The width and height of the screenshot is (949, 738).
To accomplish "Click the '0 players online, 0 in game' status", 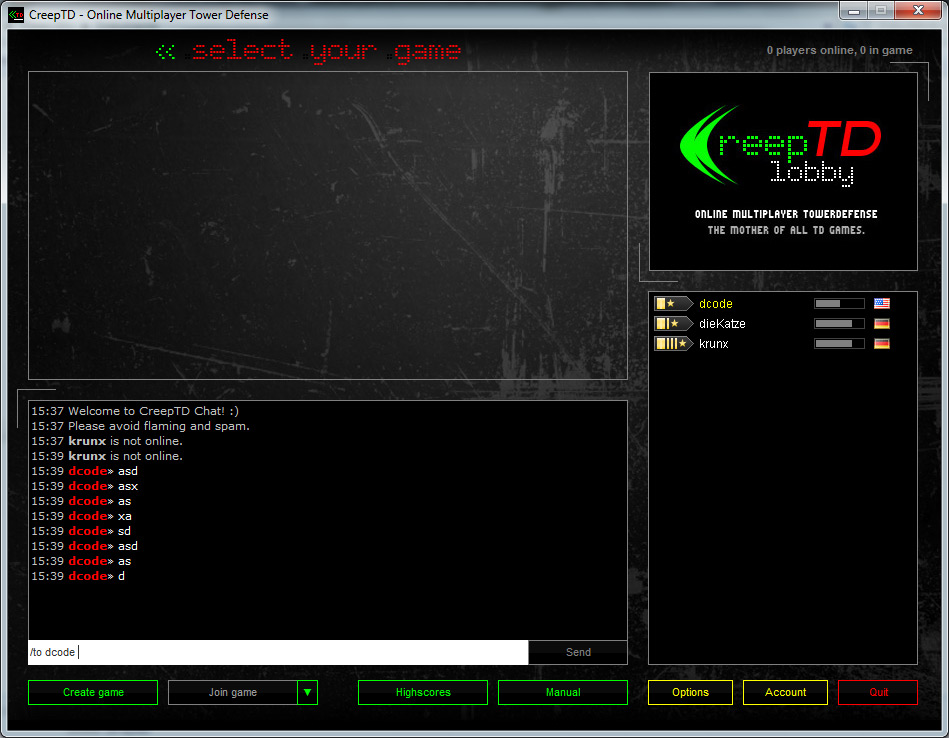I will coord(839,50).
